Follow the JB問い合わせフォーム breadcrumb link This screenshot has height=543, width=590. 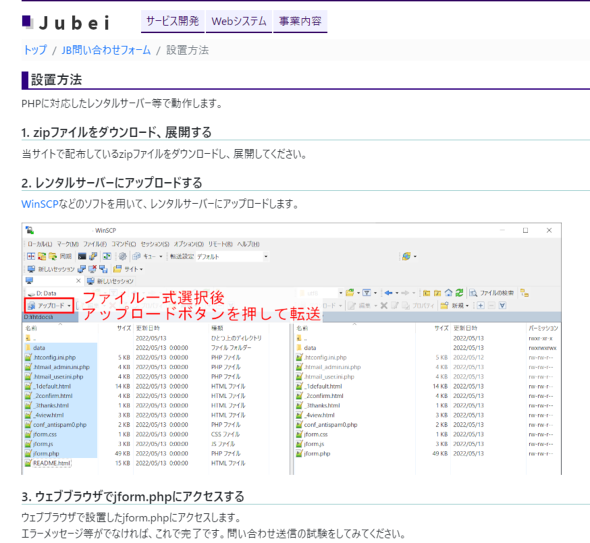click(106, 50)
